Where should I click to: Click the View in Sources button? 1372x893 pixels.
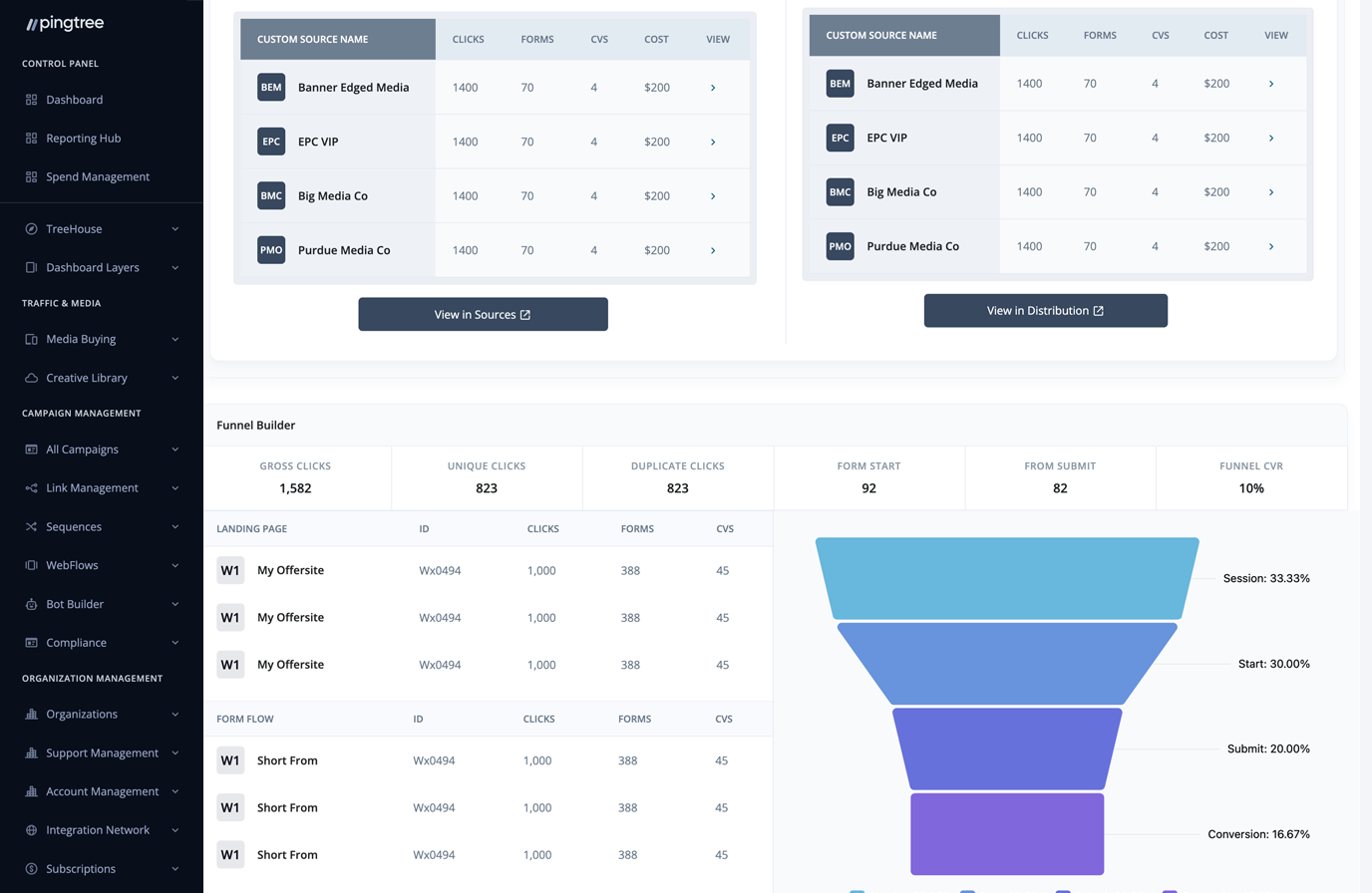(483, 315)
